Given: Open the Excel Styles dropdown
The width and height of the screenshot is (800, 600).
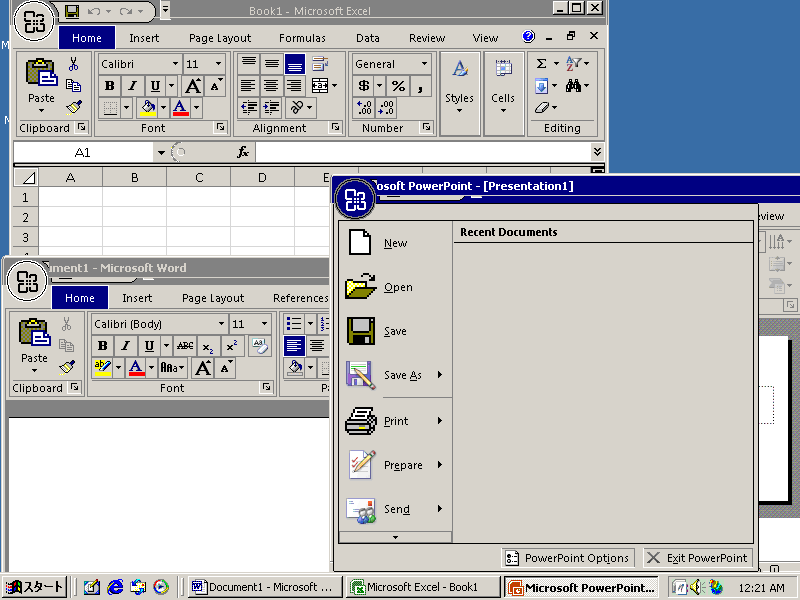Looking at the screenshot, I should point(459,93).
